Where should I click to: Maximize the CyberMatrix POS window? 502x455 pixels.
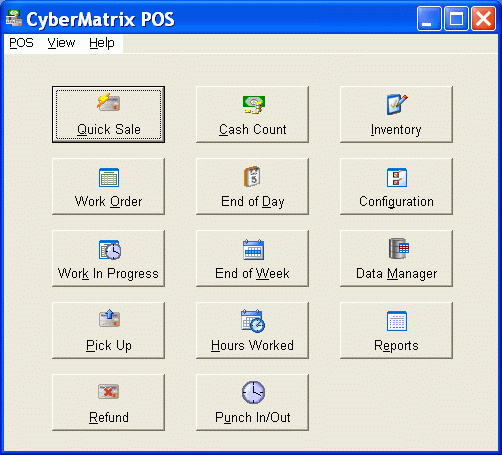pyautogui.click(x=456, y=19)
